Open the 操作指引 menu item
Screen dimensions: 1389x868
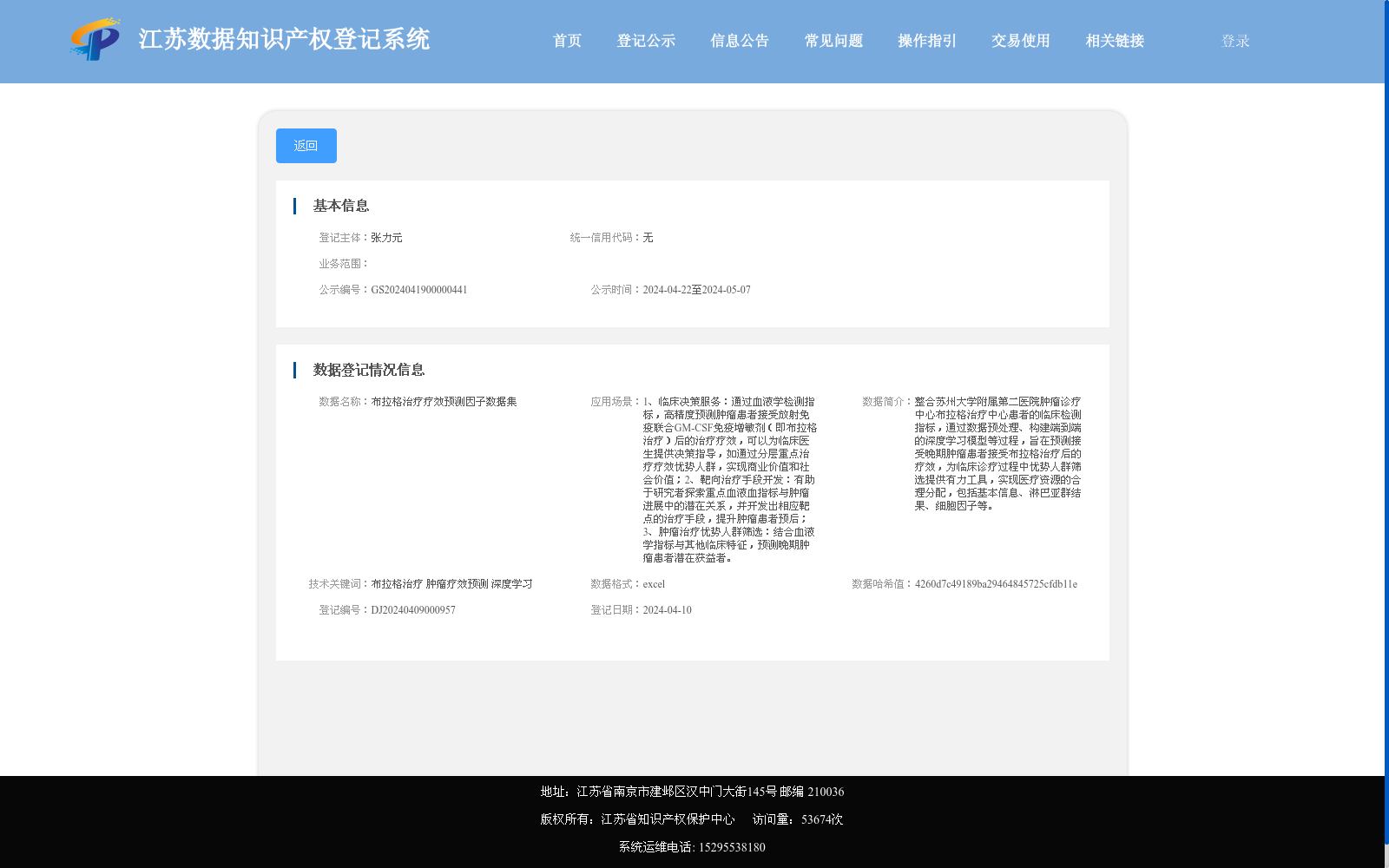927,41
